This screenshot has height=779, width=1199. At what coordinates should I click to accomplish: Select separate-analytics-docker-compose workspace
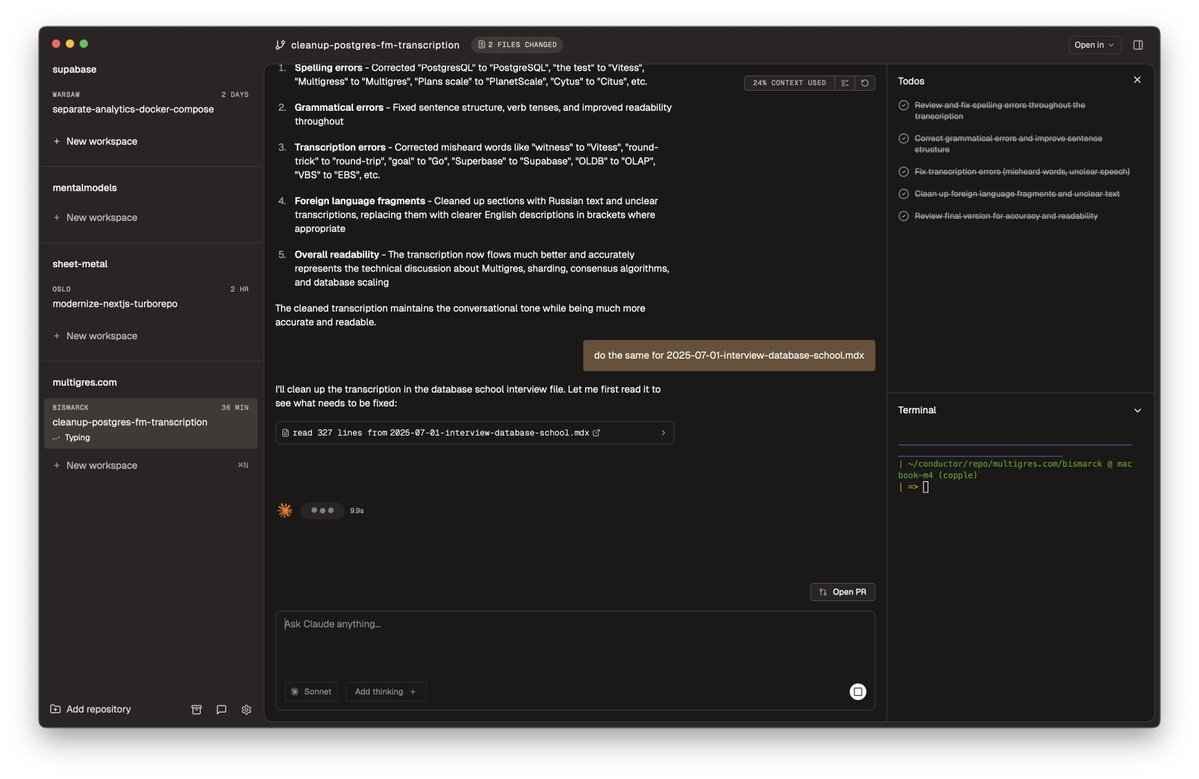tap(151, 102)
